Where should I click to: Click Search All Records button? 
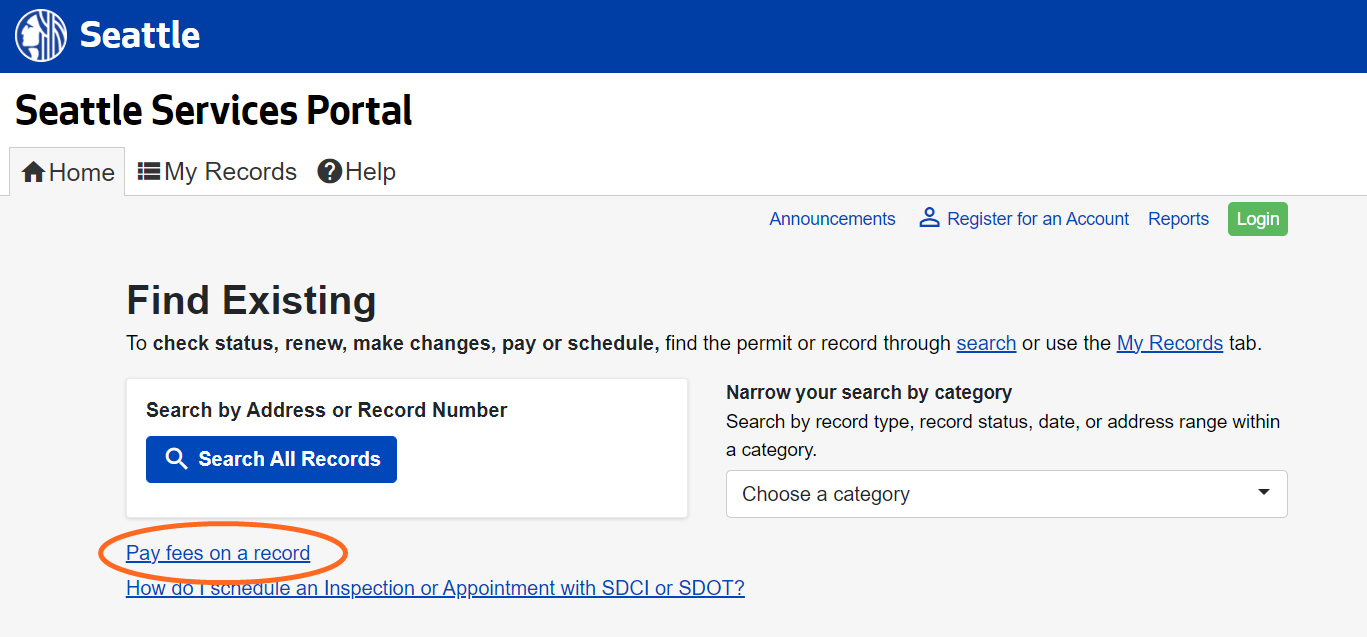click(x=271, y=459)
